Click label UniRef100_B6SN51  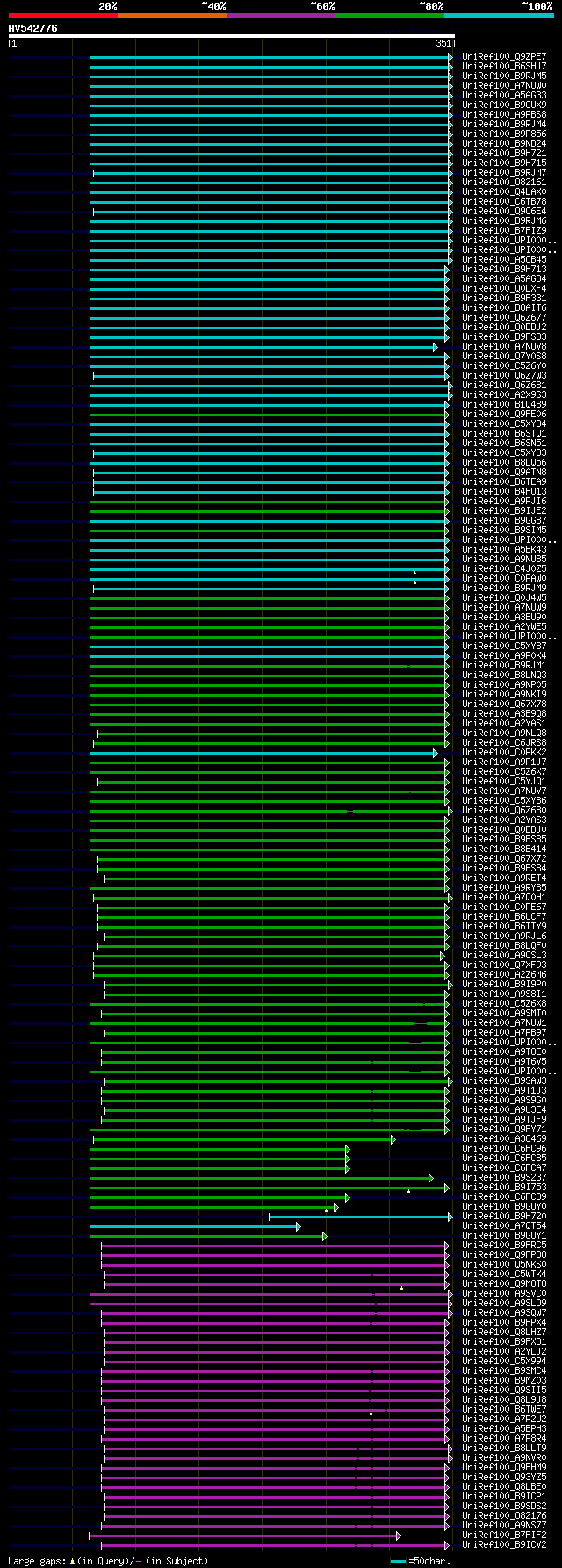coord(504,443)
